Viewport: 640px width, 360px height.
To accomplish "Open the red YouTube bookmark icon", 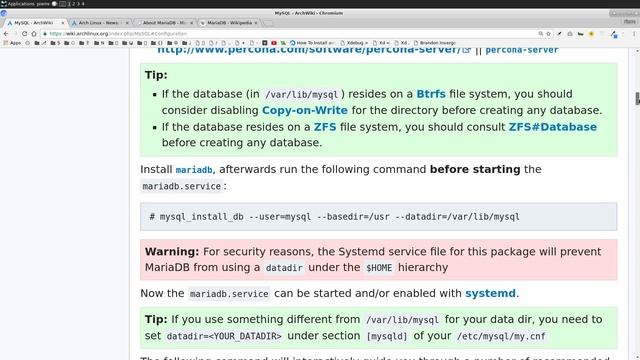I will coord(274,43).
